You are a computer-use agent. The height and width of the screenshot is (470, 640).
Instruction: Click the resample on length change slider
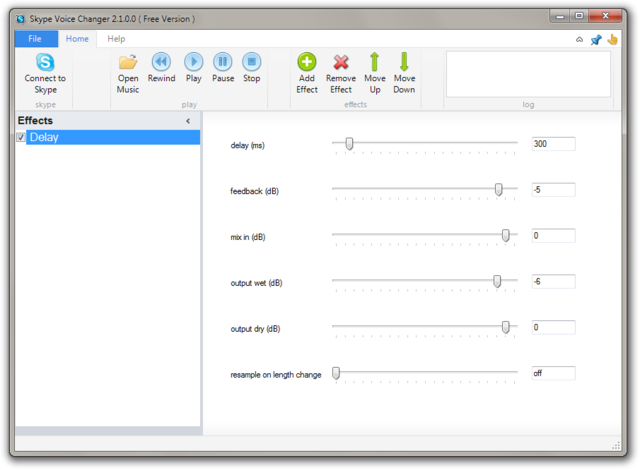[336, 373]
